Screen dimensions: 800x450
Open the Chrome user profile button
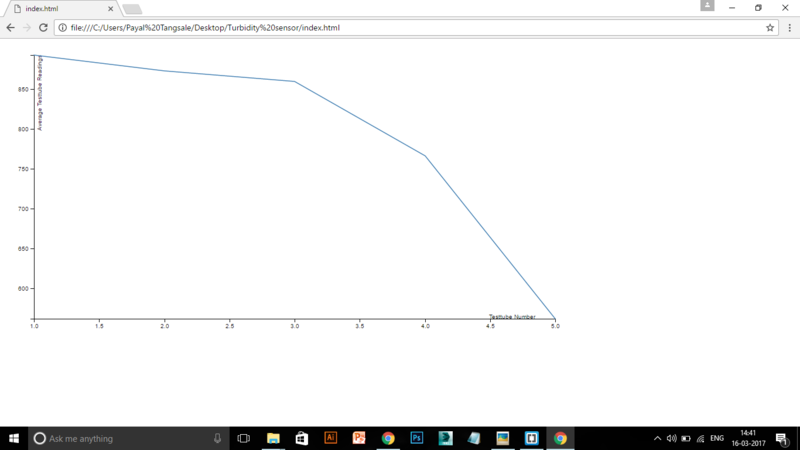click(x=708, y=7)
